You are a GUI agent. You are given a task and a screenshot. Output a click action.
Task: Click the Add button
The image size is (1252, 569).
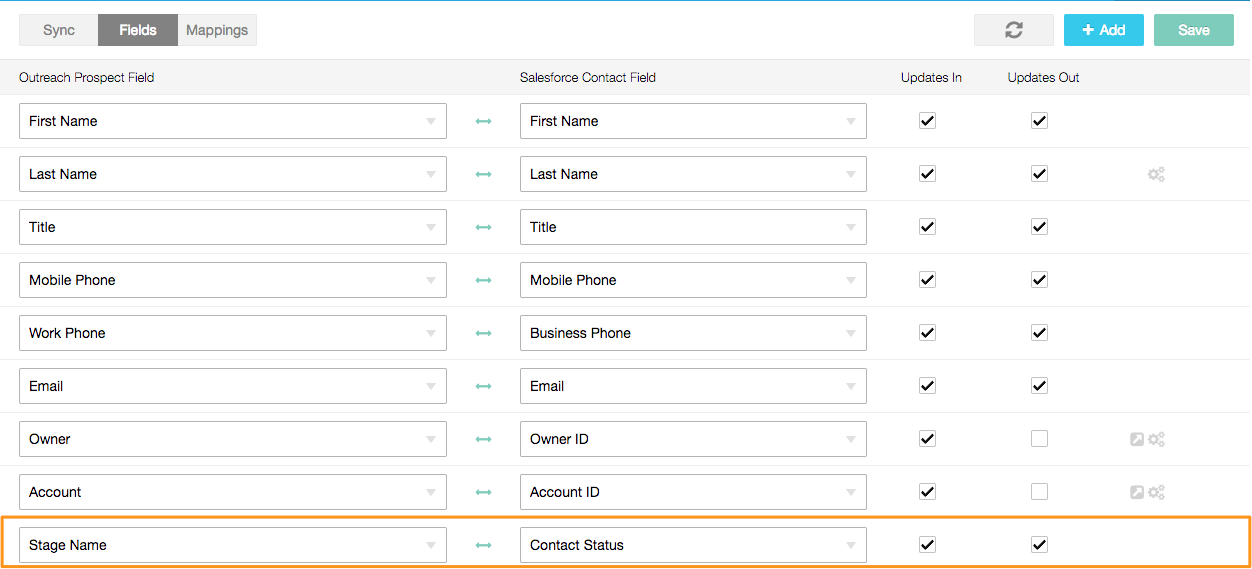tap(1104, 30)
